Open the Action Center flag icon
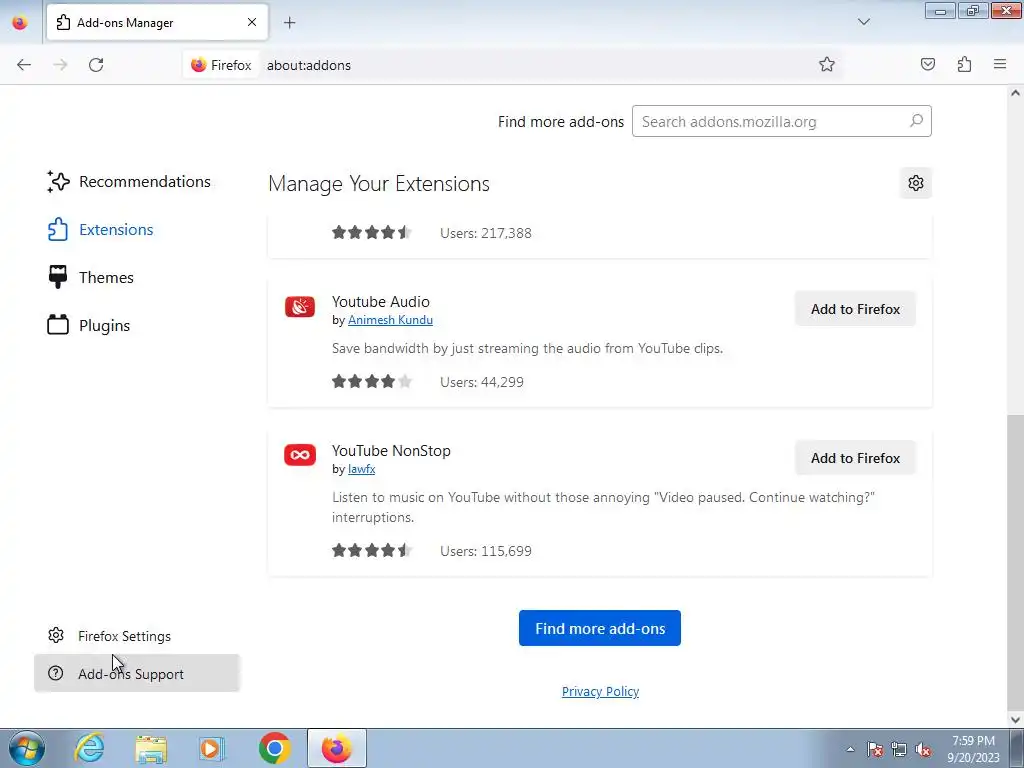1024x768 pixels. click(x=875, y=749)
